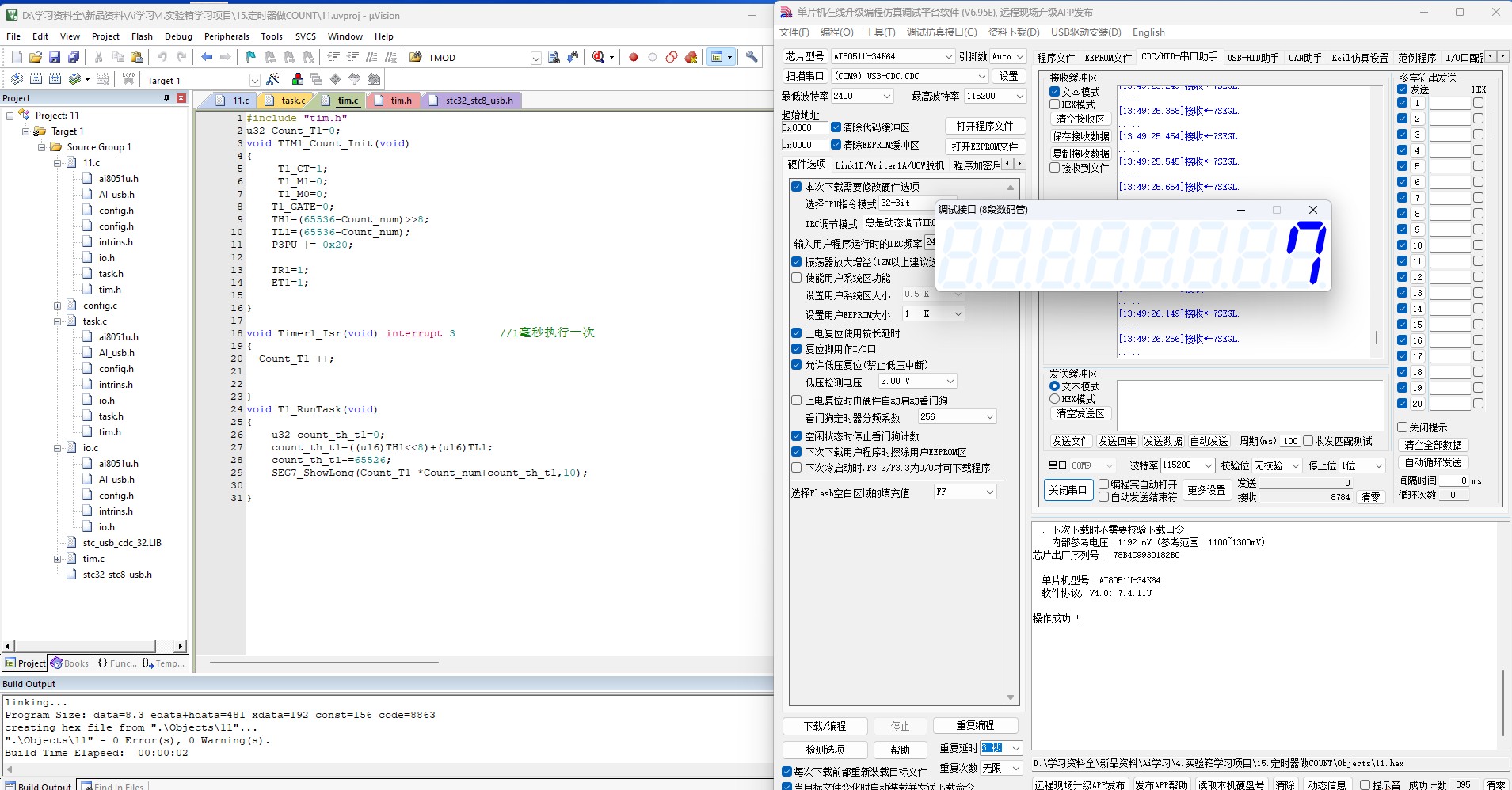Click the 发送数据 button
The height and width of the screenshot is (790, 1512).
point(1163,441)
